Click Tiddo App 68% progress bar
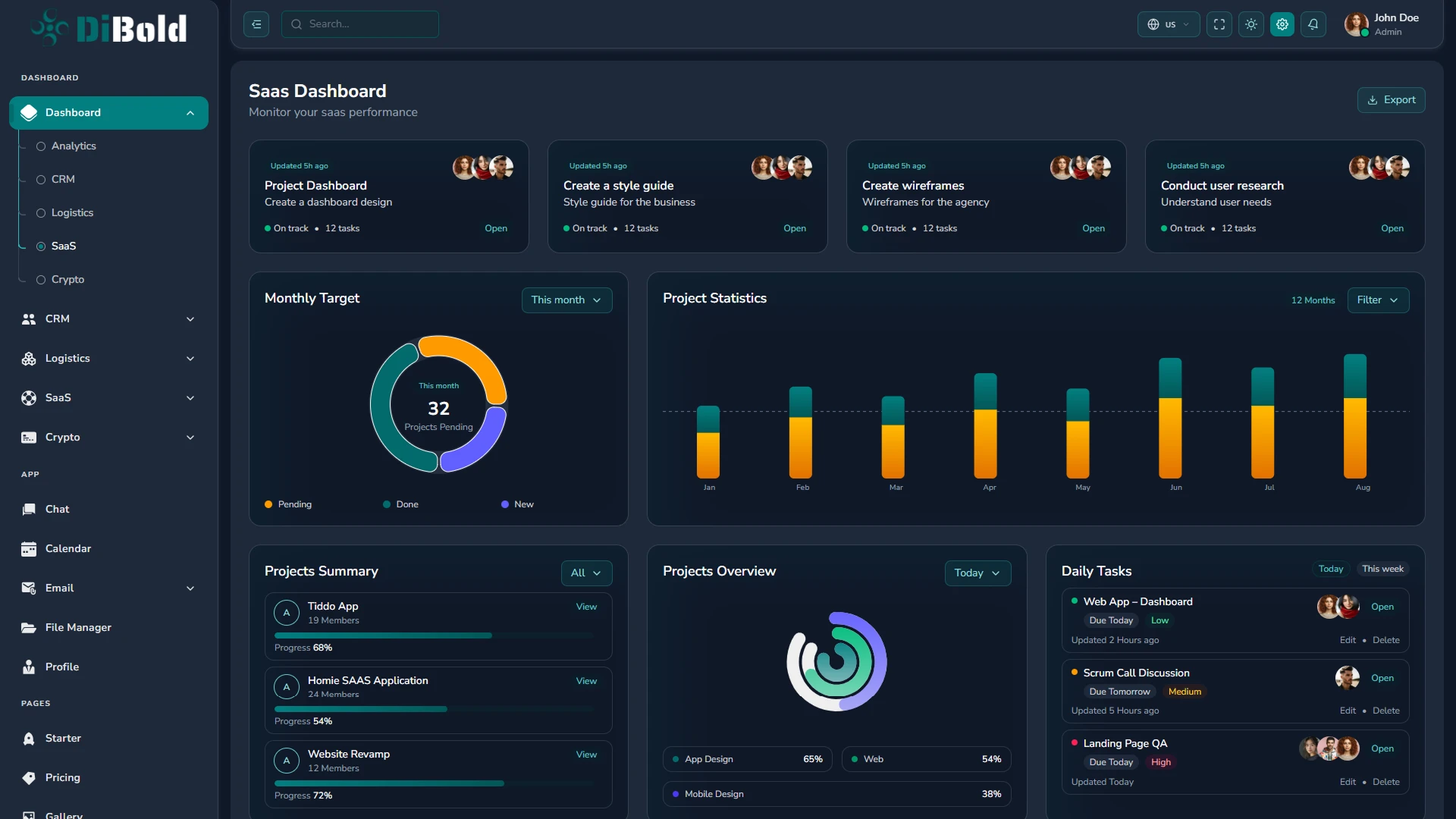1456x819 pixels. pyautogui.click(x=434, y=636)
